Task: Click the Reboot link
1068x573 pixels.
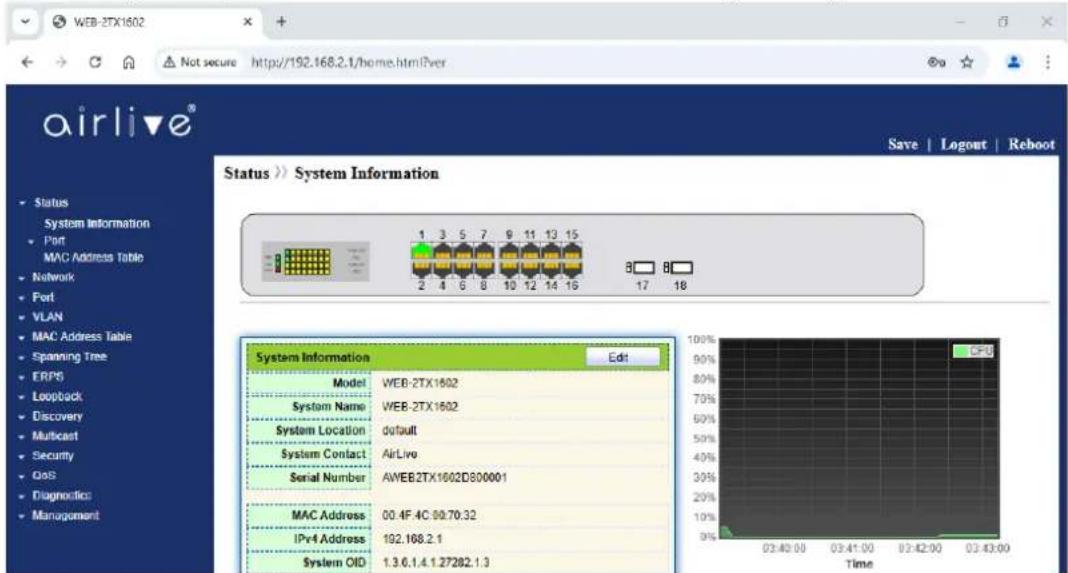Action: pos(1031,144)
